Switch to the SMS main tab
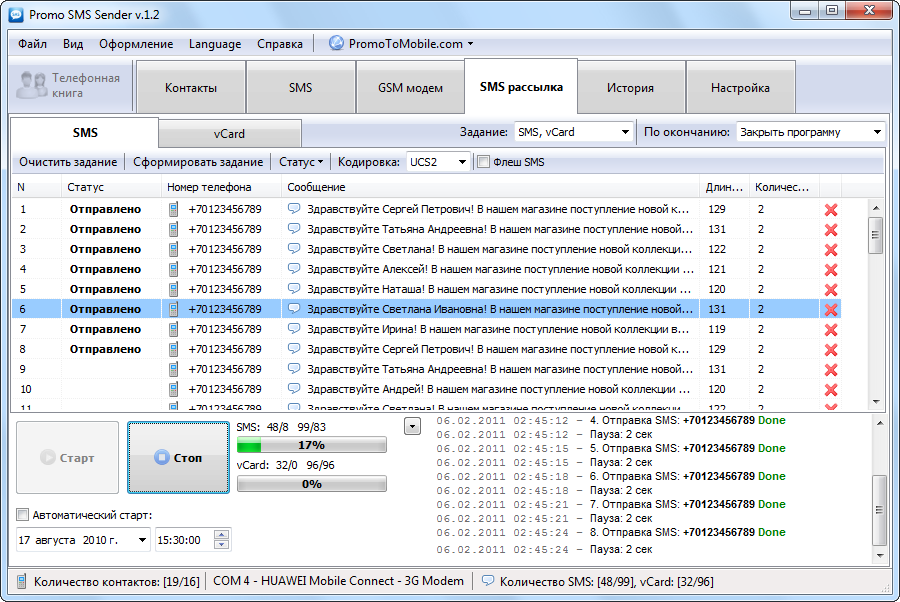 coord(301,87)
